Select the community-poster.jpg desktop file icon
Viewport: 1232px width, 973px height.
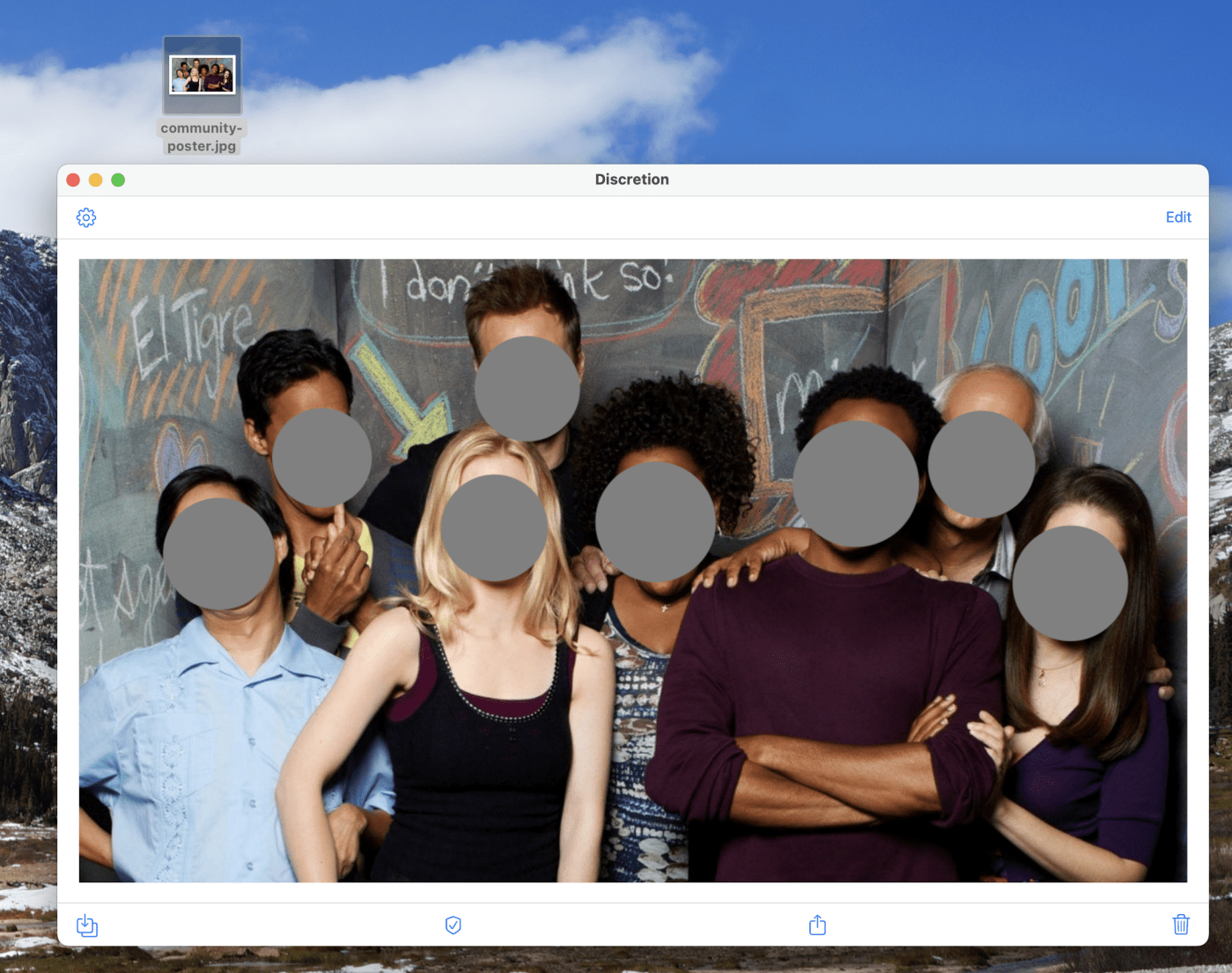[202, 75]
